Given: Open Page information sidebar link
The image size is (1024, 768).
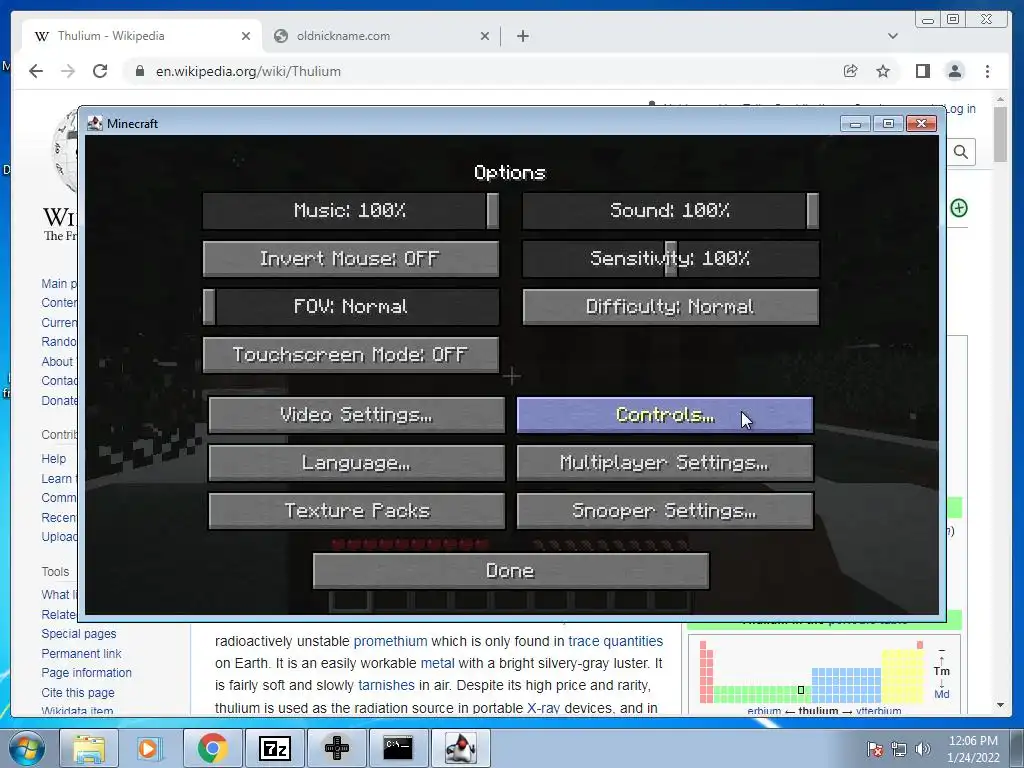Looking at the screenshot, I should tap(86, 673).
